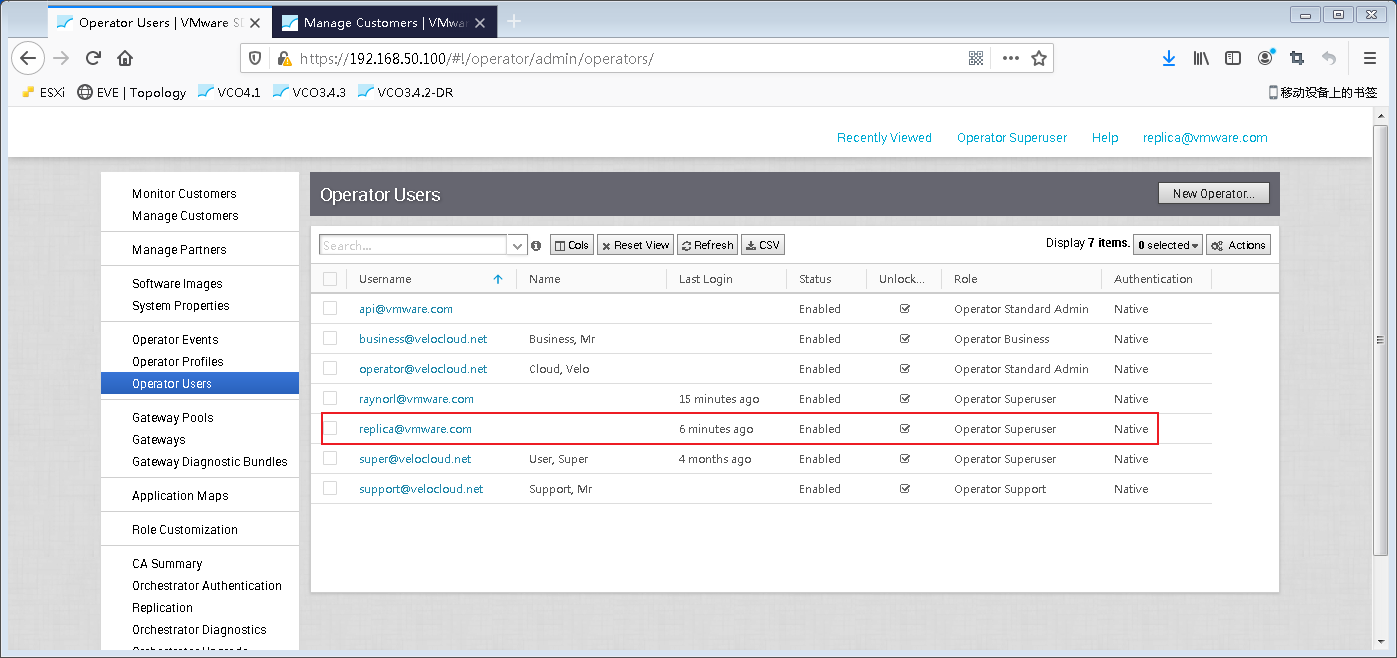
Task: Open the page actions three-dot menu
Action: 1011,58
